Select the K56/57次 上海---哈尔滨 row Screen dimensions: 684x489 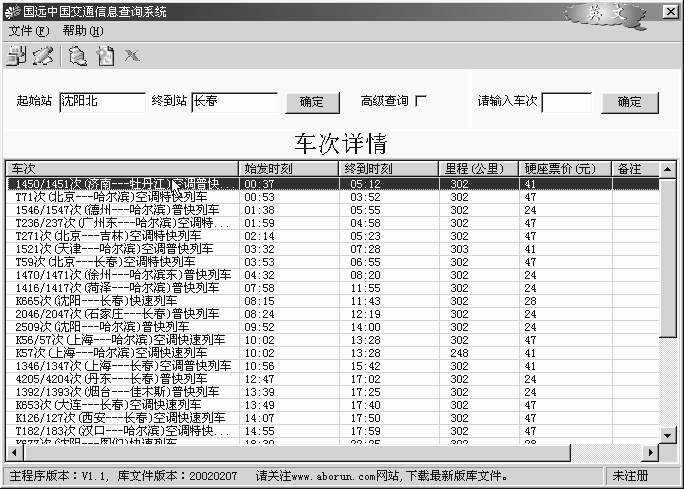pyautogui.click(x=332, y=340)
